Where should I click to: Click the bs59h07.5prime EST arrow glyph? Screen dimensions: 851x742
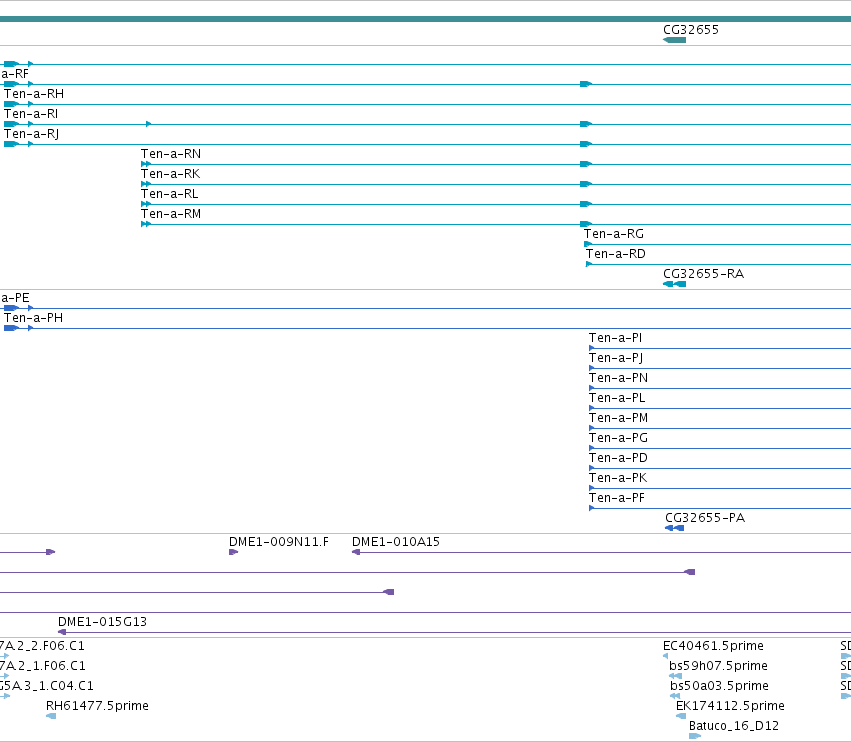pyautogui.click(x=675, y=676)
